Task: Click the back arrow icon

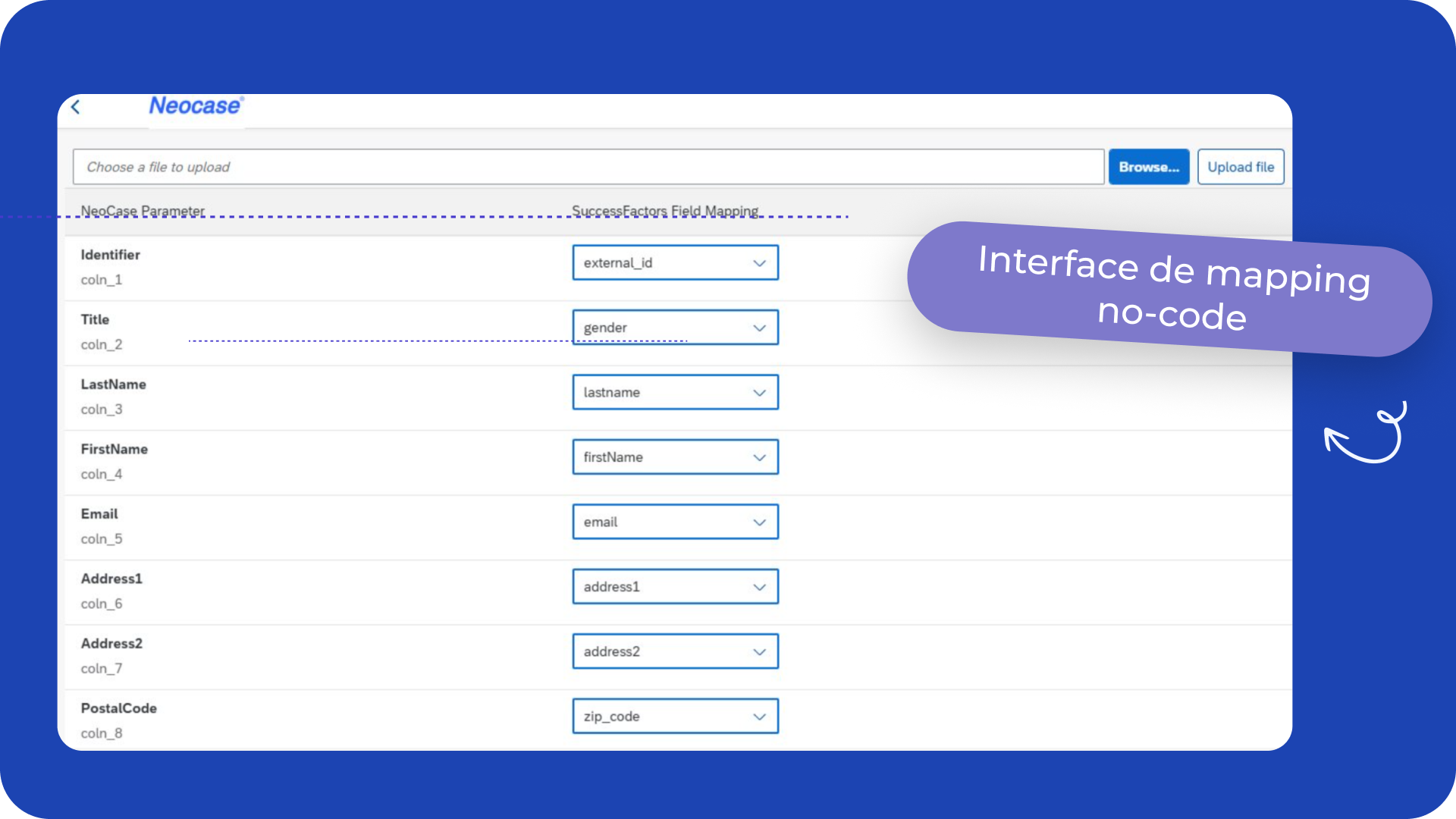Action: pyautogui.click(x=76, y=107)
